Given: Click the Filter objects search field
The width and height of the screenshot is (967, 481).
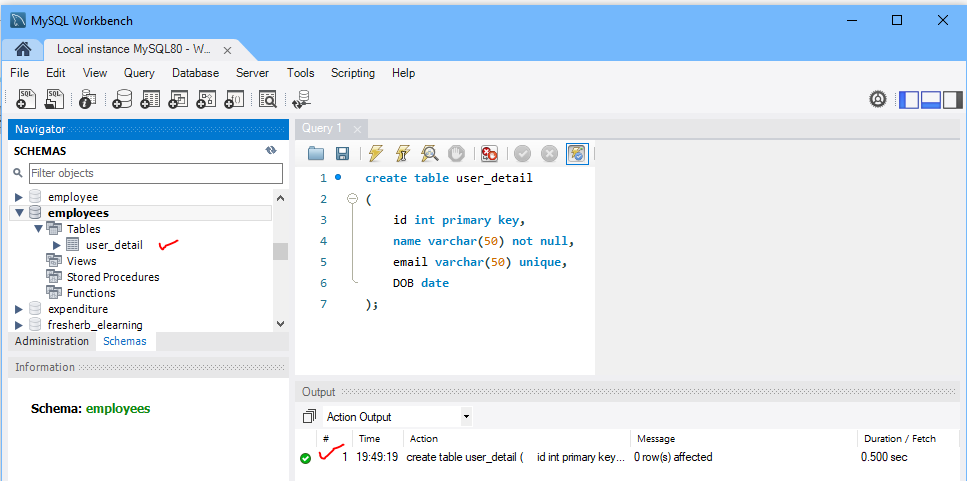Looking at the screenshot, I should coord(156,173).
